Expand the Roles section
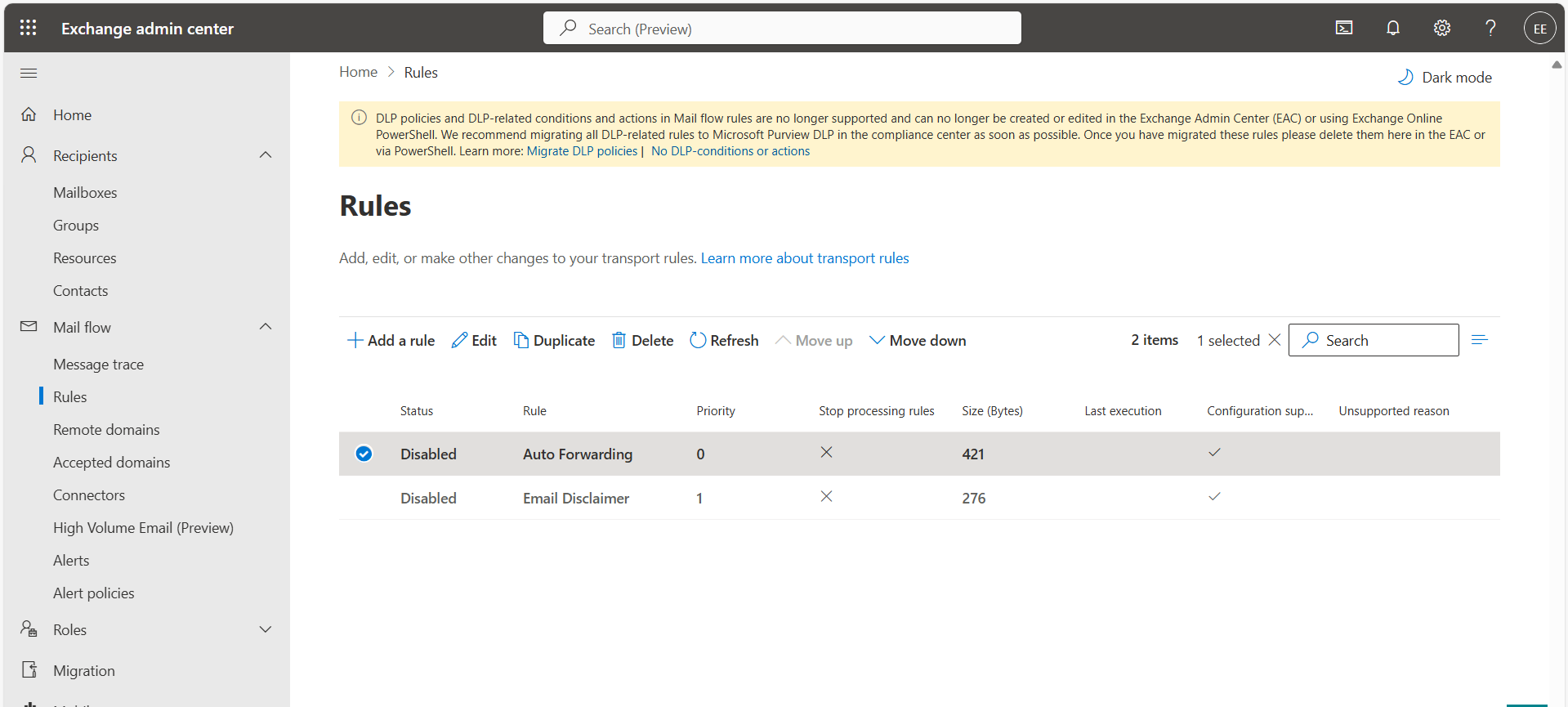Image resolution: width=1568 pixels, height=707 pixels. pyautogui.click(x=266, y=629)
